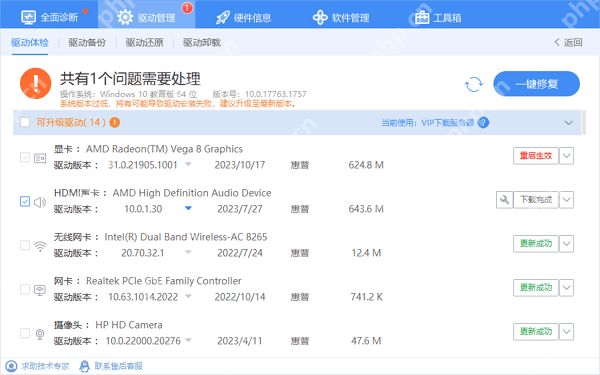This screenshot has width=600, height=375.
Task: Toggle the HP HD Camera checkbox
Action: (25, 333)
